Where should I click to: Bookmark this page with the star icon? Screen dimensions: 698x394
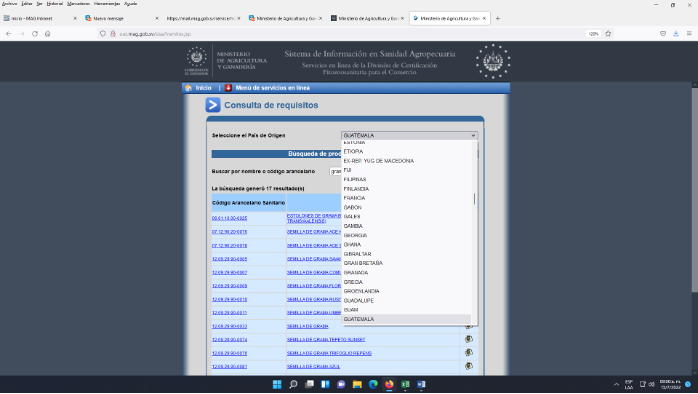pyautogui.click(x=608, y=34)
